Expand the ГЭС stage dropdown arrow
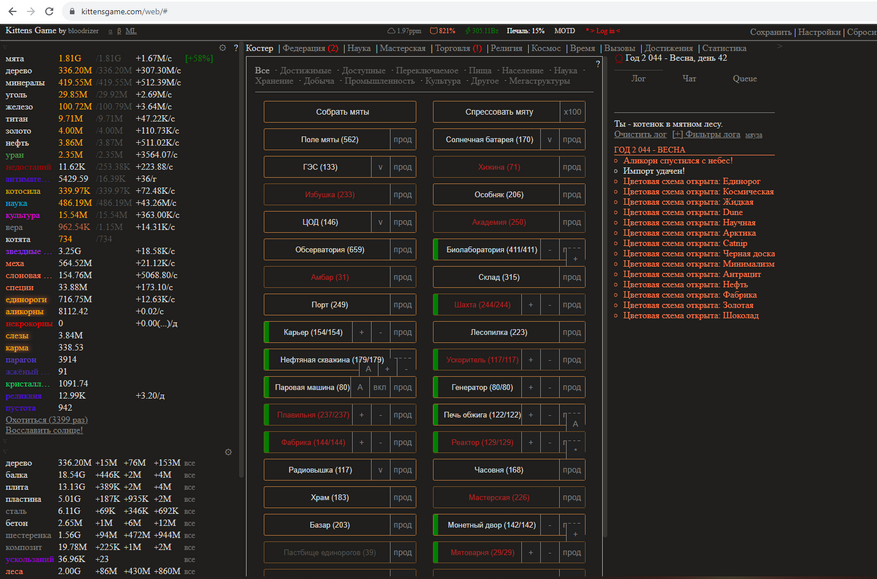 pyautogui.click(x=380, y=167)
